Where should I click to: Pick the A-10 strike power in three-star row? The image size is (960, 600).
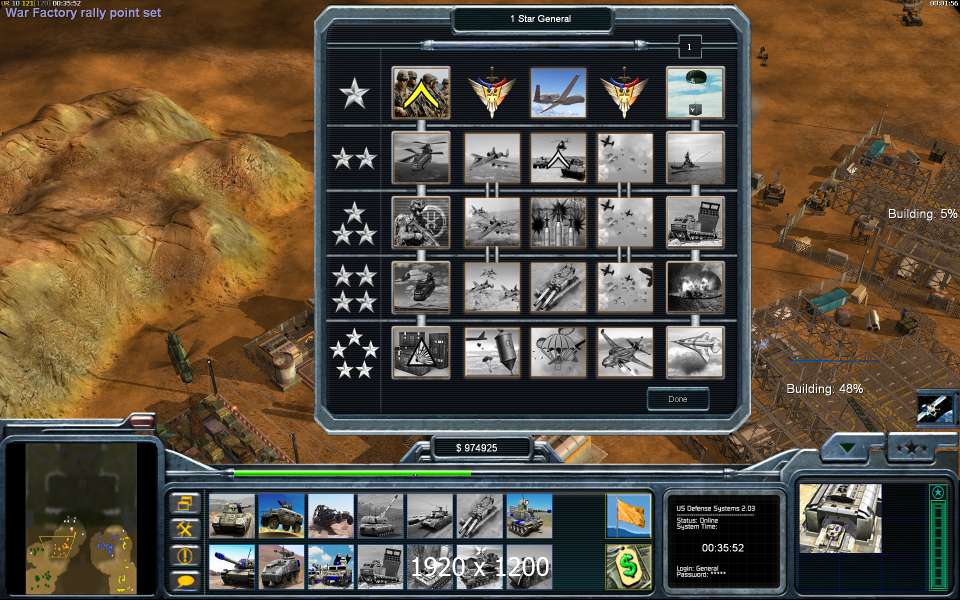click(492, 222)
